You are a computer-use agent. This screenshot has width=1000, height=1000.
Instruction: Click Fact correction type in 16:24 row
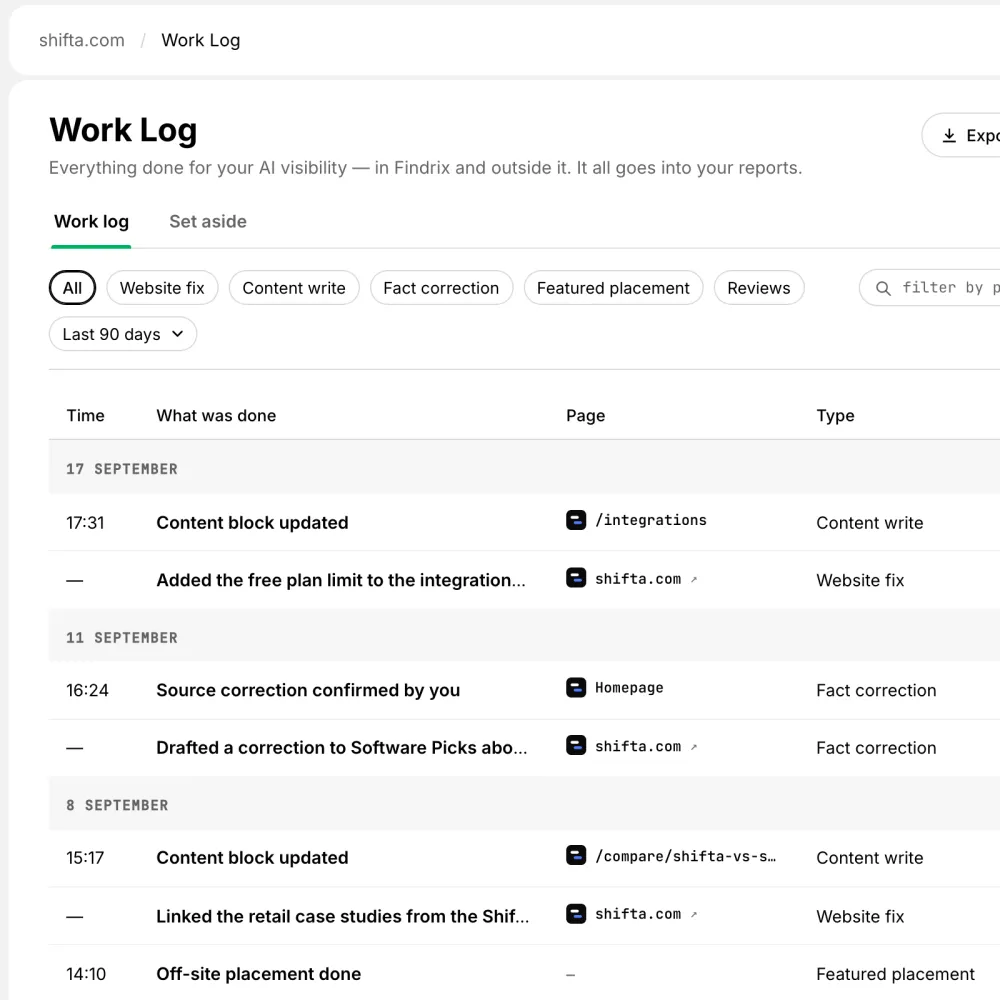point(876,690)
